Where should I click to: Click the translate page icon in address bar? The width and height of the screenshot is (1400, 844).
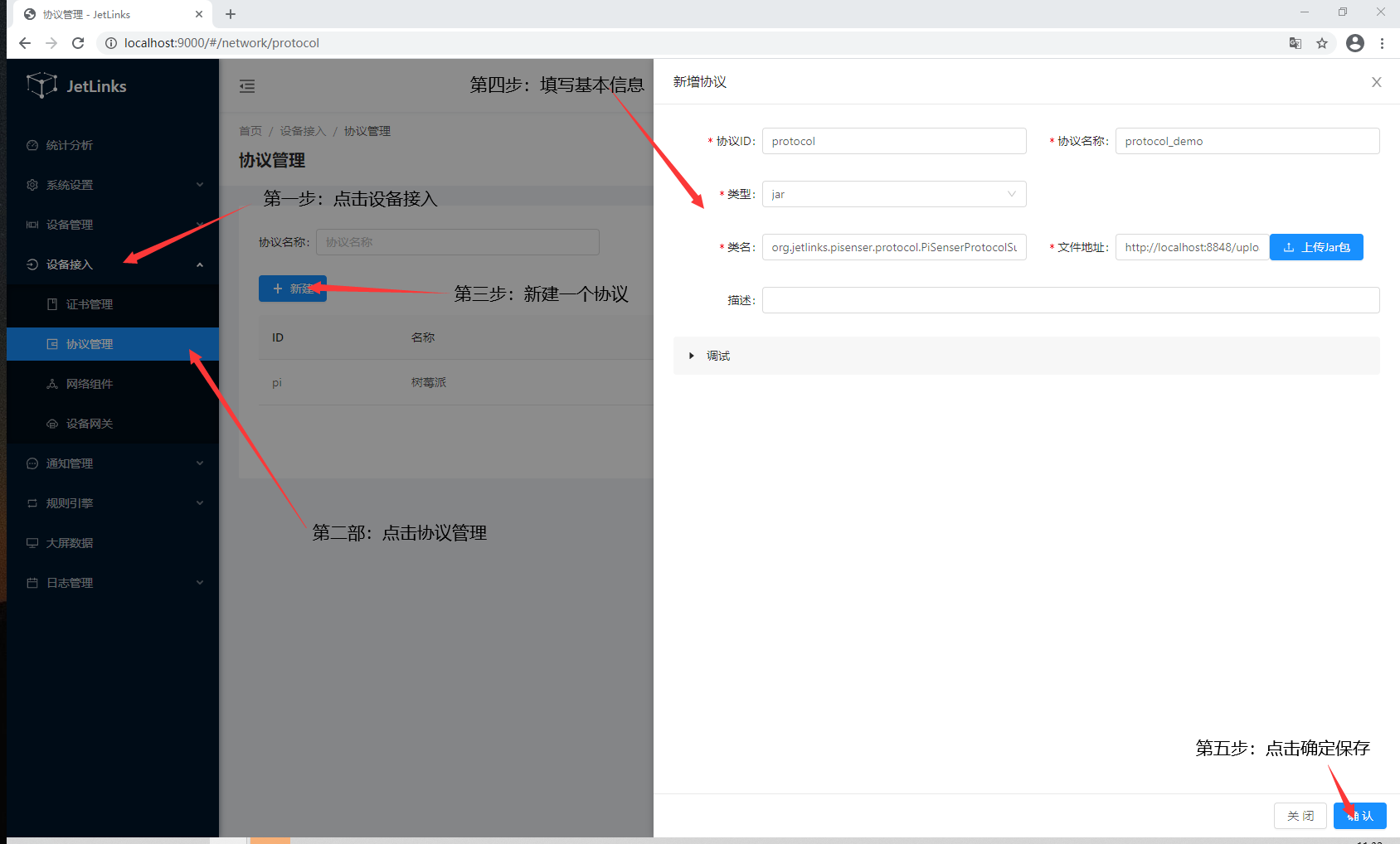coord(1295,43)
